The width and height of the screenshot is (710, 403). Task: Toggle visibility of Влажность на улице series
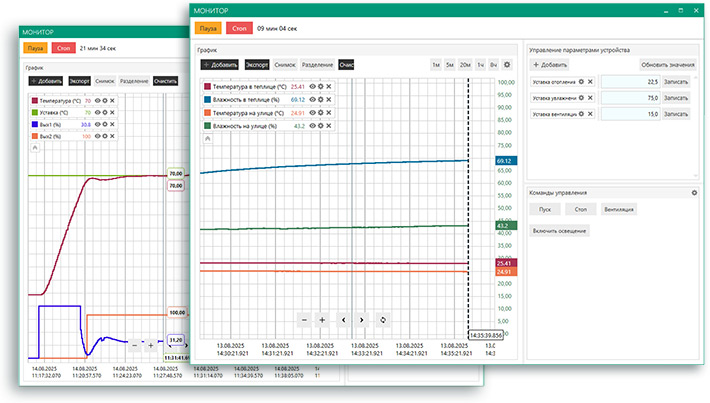coord(312,126)
